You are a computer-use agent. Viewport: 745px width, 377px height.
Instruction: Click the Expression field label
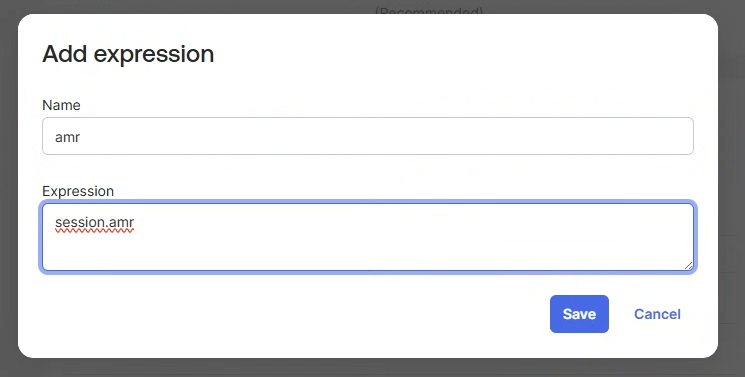click(78, 191)
